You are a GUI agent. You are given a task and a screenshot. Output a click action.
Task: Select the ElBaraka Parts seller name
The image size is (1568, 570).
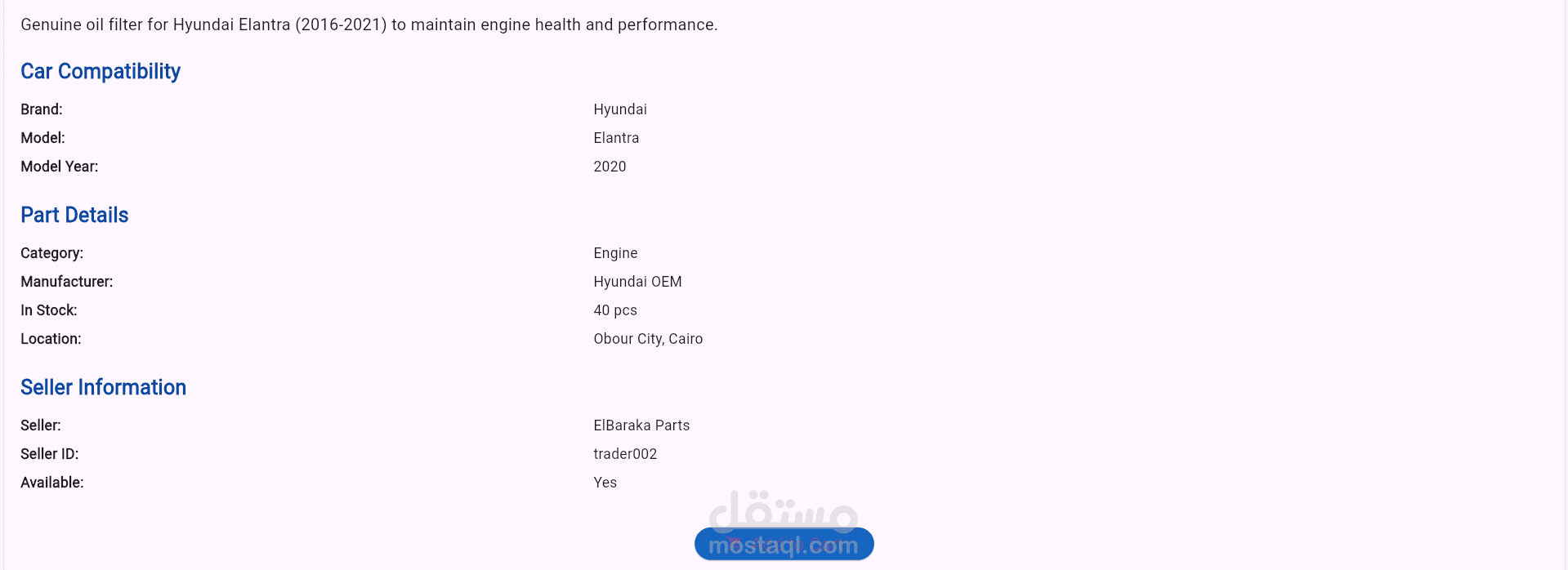pyautogui.click(x=641, y=425)
